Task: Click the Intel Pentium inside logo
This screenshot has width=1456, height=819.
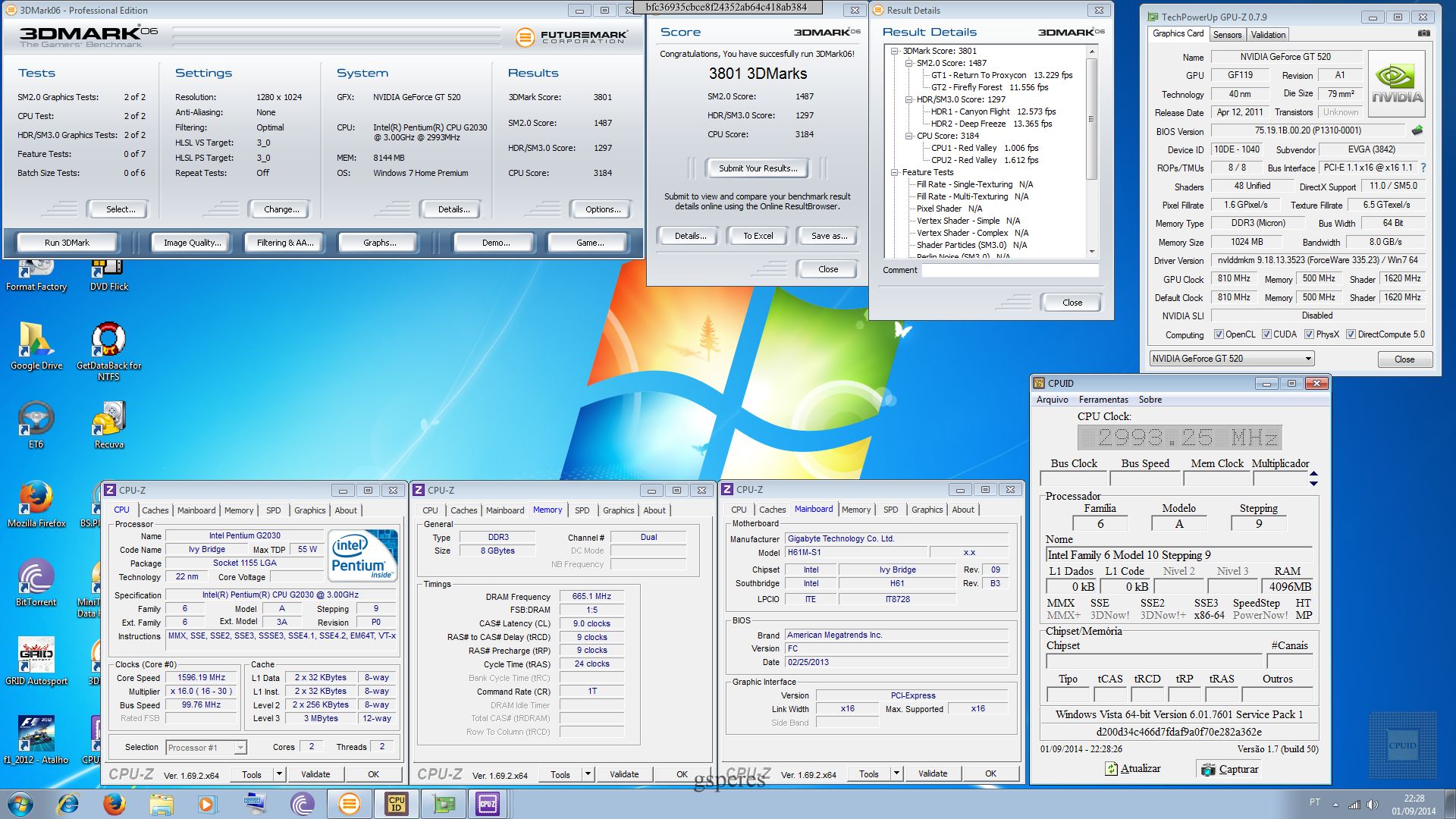Action: point(363,556)
